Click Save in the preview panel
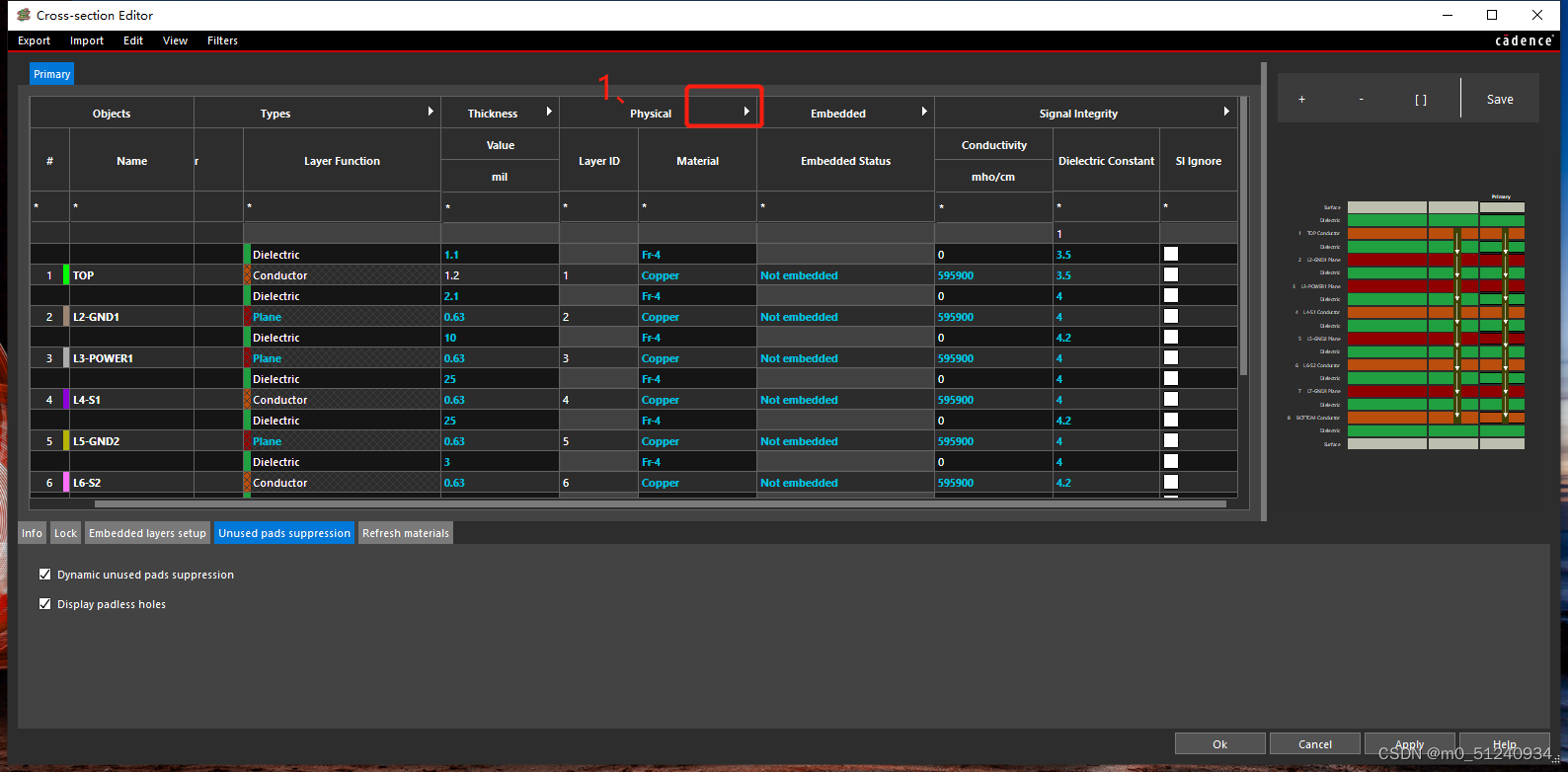The height and width of the screenshot is (772, 1568). point(1499,100)
